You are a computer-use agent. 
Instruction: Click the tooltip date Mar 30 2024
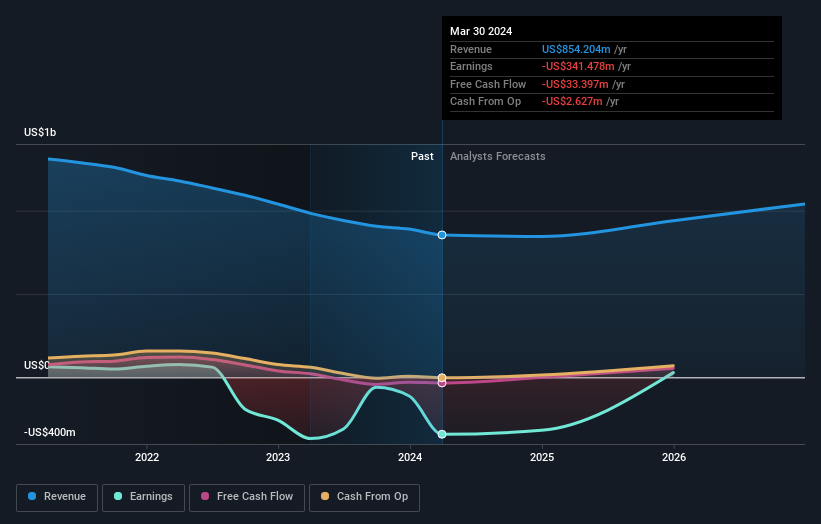pos(481,31)
